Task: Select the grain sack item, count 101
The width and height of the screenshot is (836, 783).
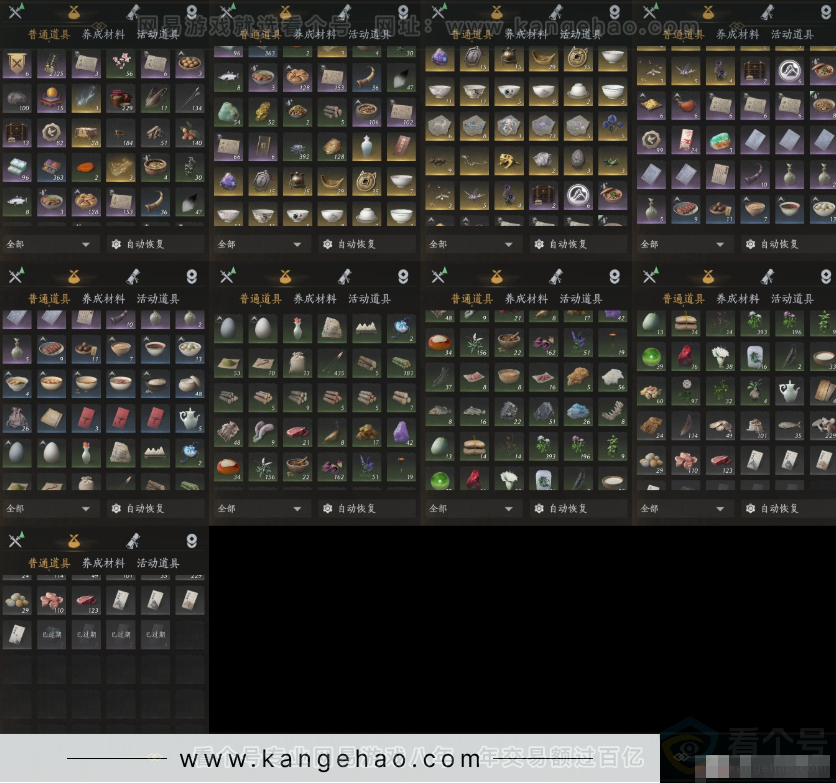Action: (755, 426)
